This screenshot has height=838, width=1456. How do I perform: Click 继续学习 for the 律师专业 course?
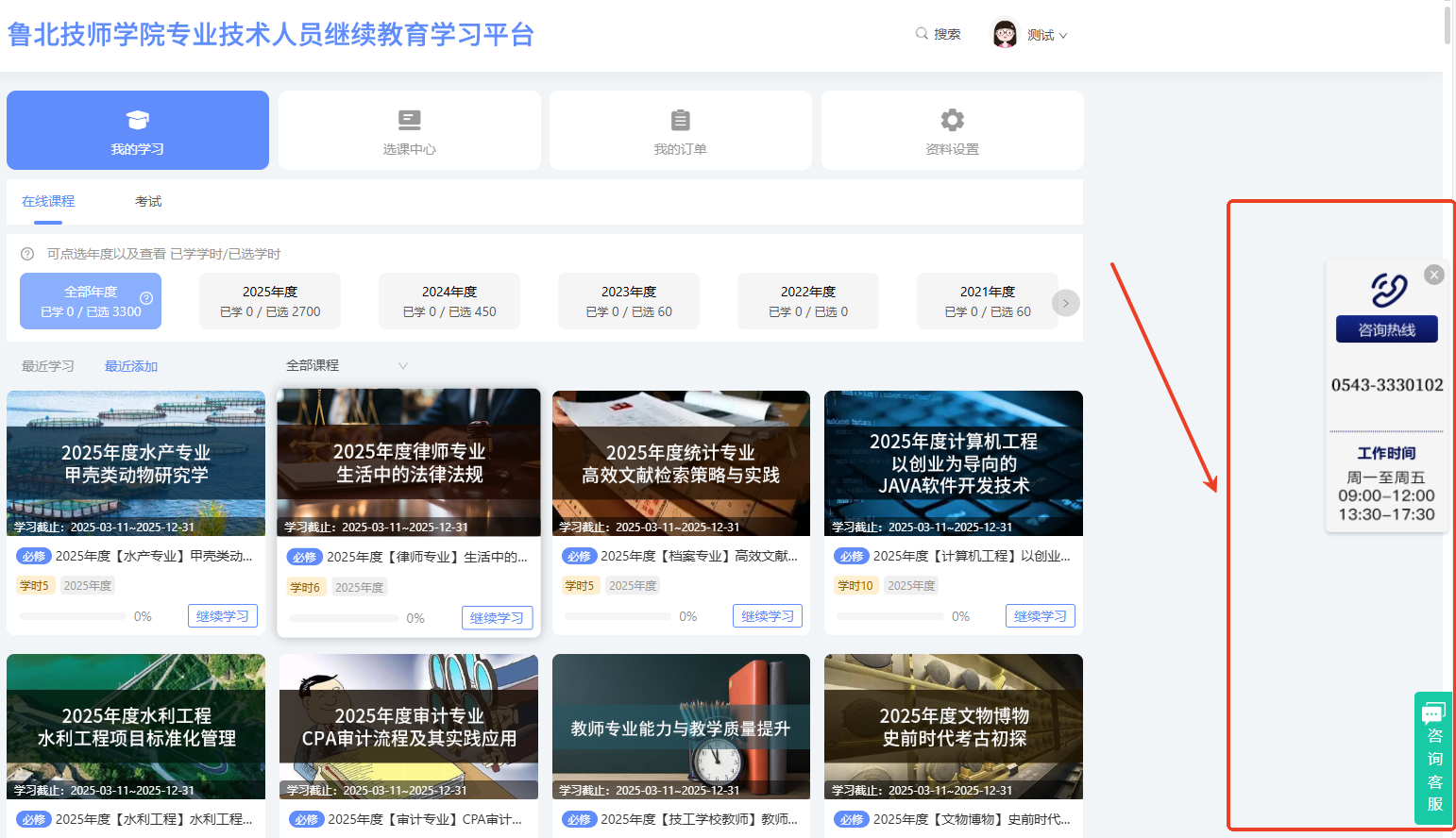(x=497, y=618)
